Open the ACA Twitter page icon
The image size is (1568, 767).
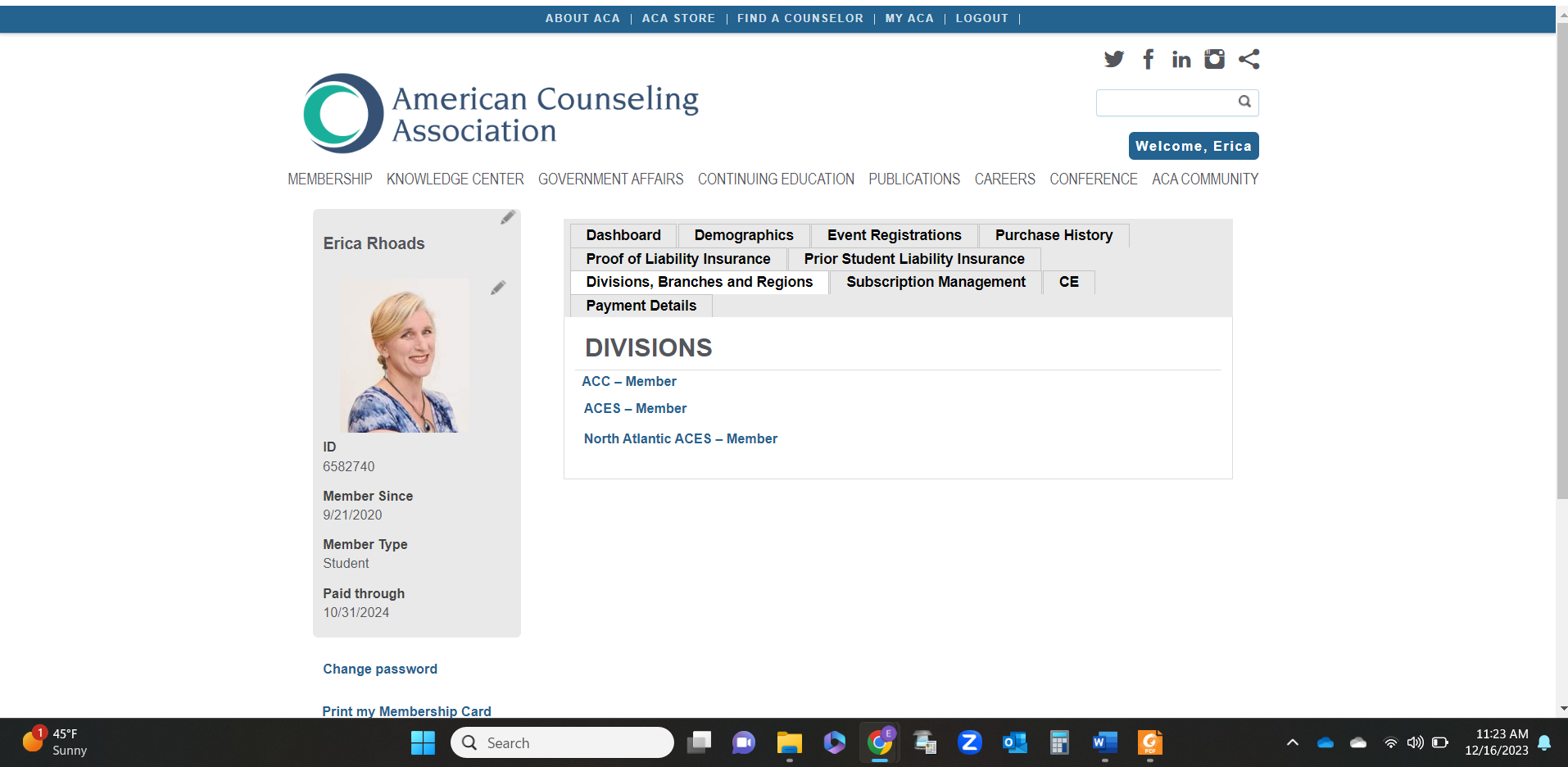click(1113, 59)
